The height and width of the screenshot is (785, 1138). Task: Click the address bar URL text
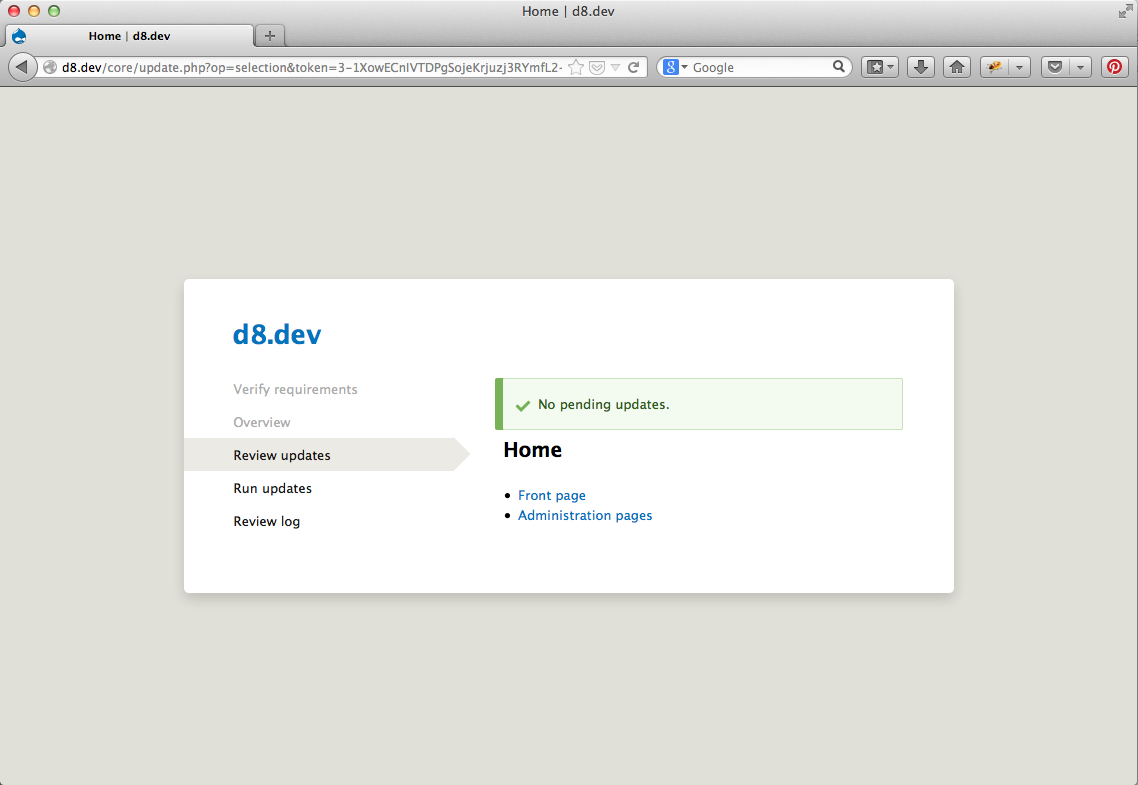[x=312, y=67]
